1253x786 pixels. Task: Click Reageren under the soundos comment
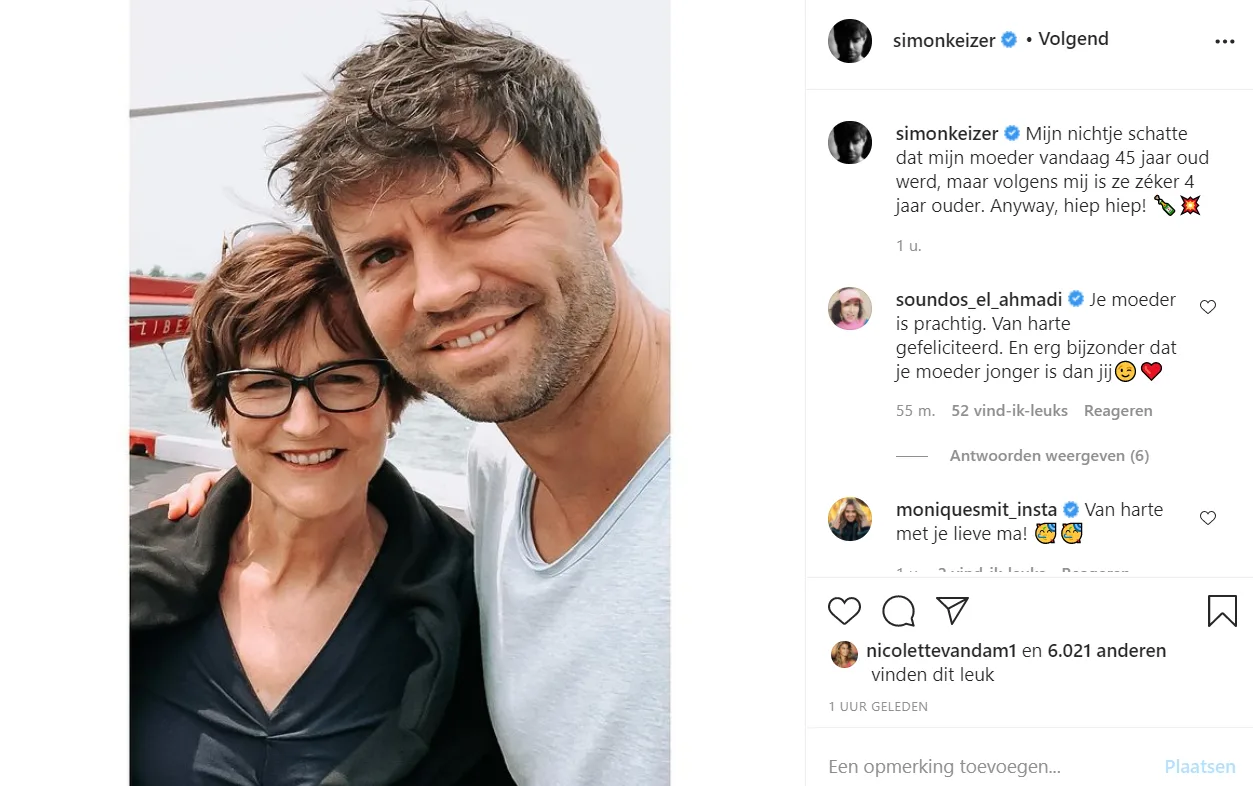tap(1118, 411)
